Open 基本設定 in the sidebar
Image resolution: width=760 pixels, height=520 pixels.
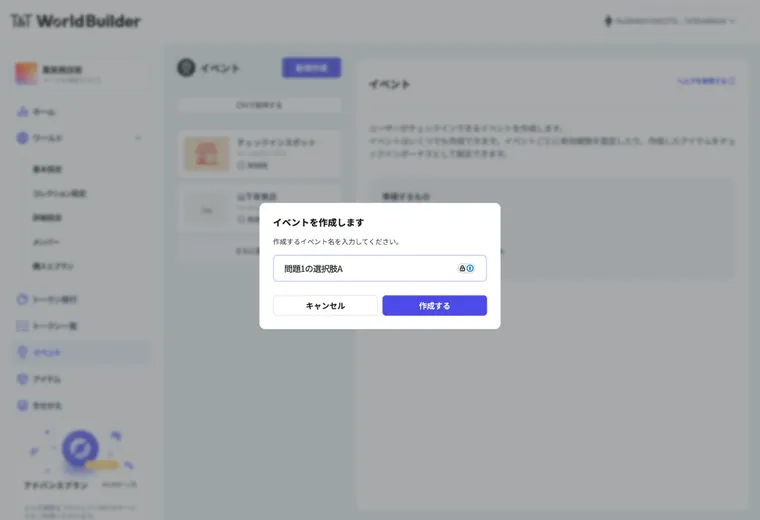click(x=47, y=169)
